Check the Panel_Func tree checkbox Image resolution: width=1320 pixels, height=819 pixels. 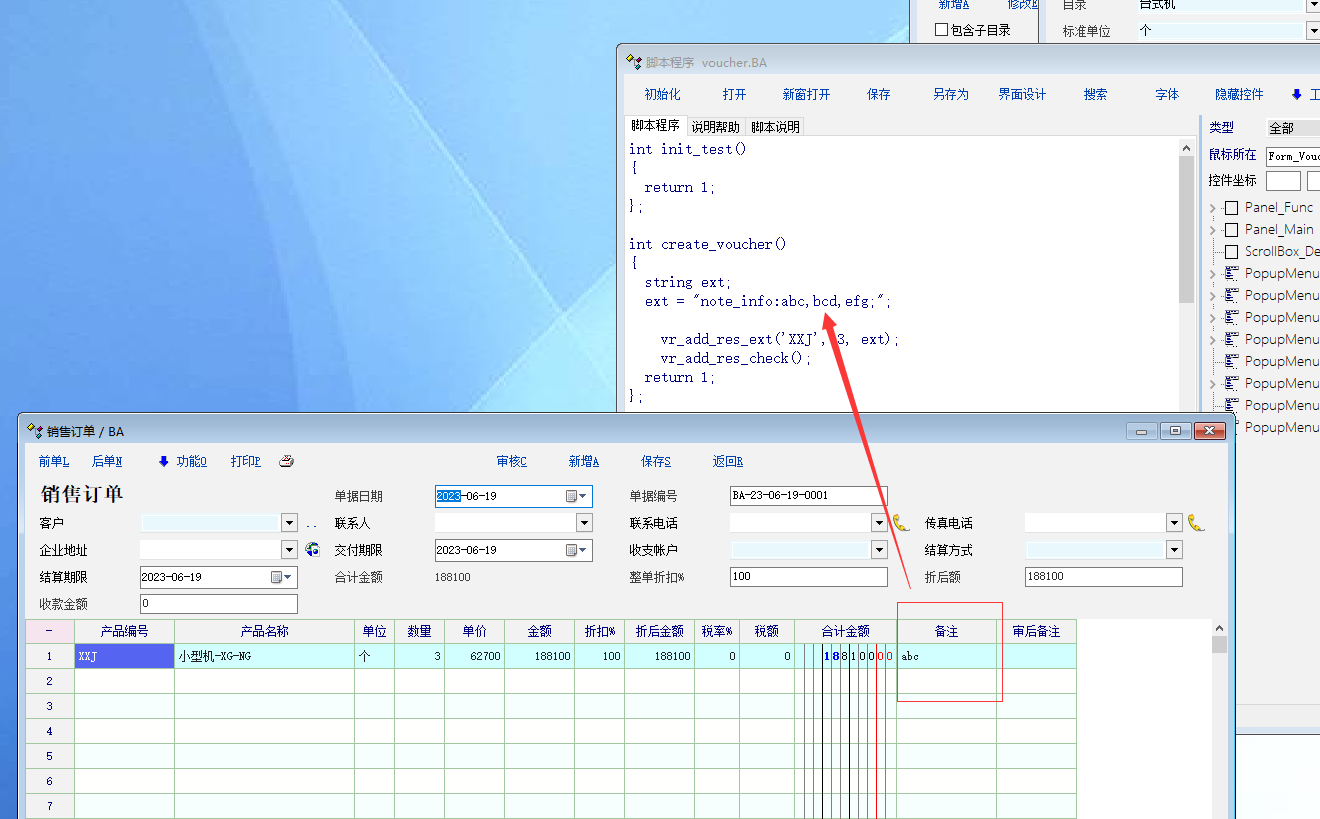pyautogui.click(x=1231, y=208)
